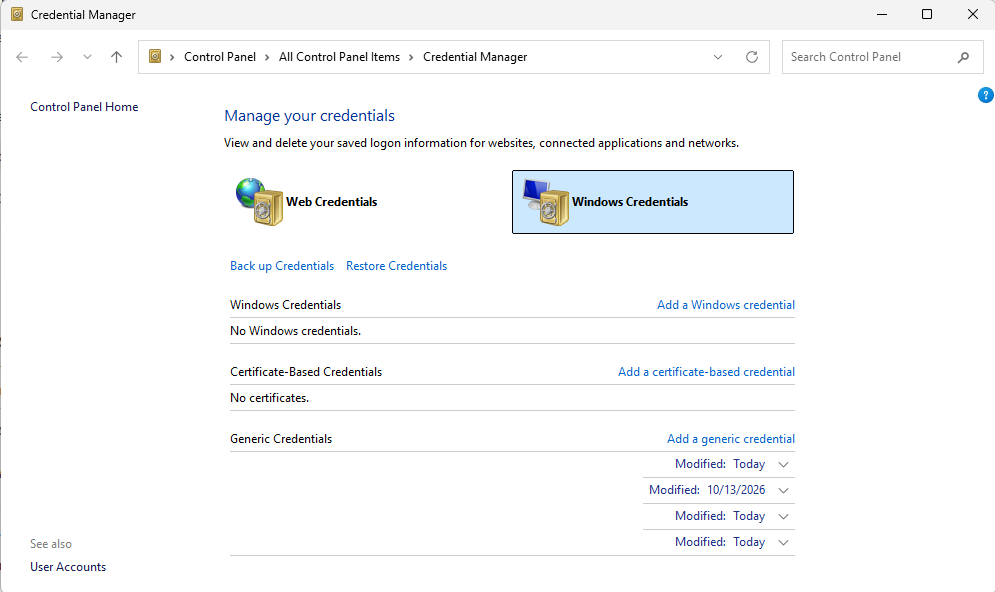Expand the chevron between Control Panel and All Control Panel Items
995x592 pixels.
[x=267, y=57]
